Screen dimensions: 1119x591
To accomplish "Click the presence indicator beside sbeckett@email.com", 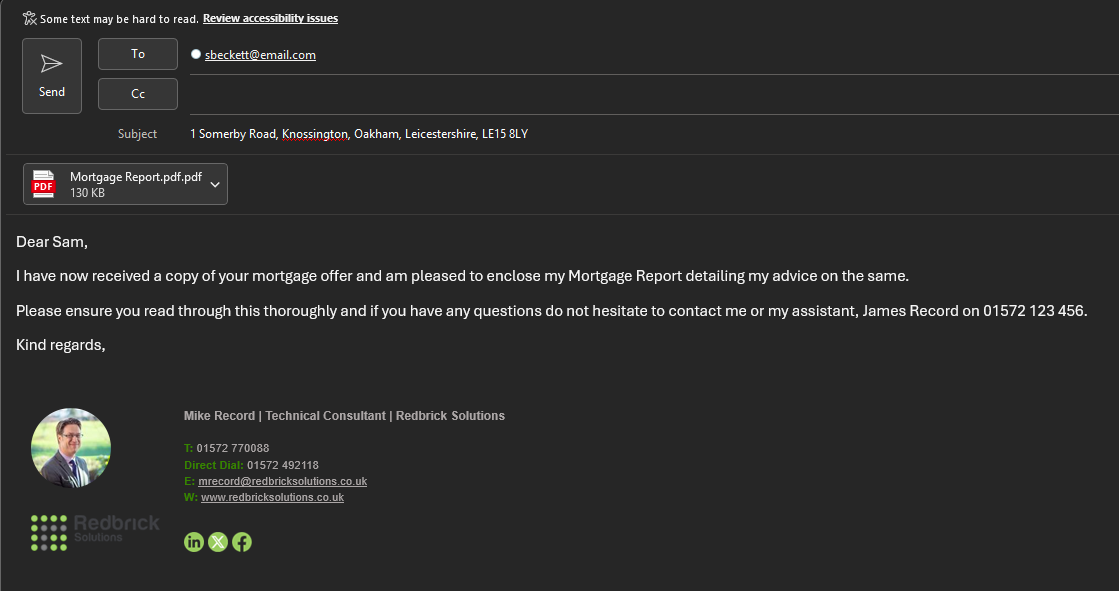I will tap(196, 54).
